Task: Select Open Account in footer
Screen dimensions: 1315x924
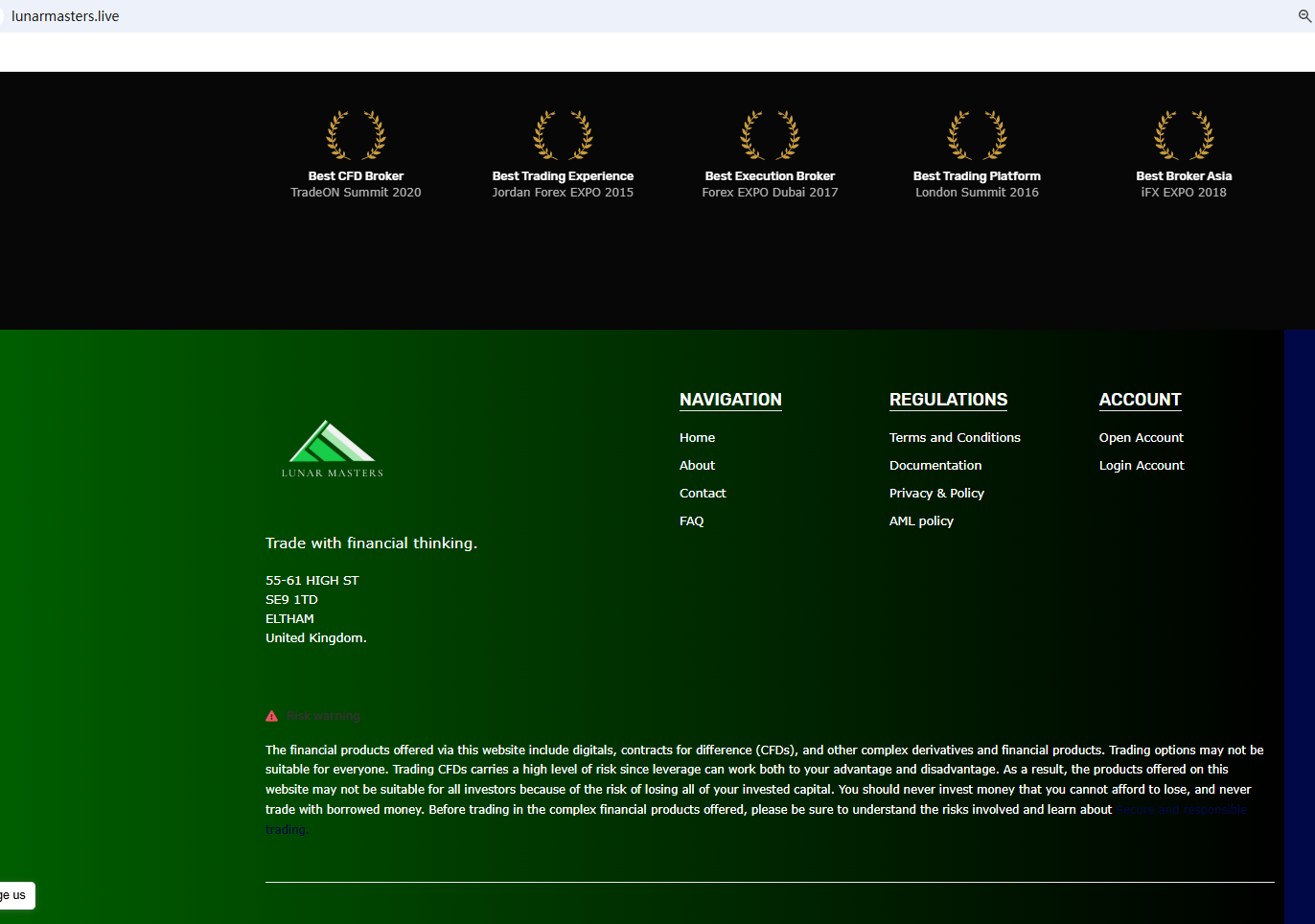Action: [1141, 438]
